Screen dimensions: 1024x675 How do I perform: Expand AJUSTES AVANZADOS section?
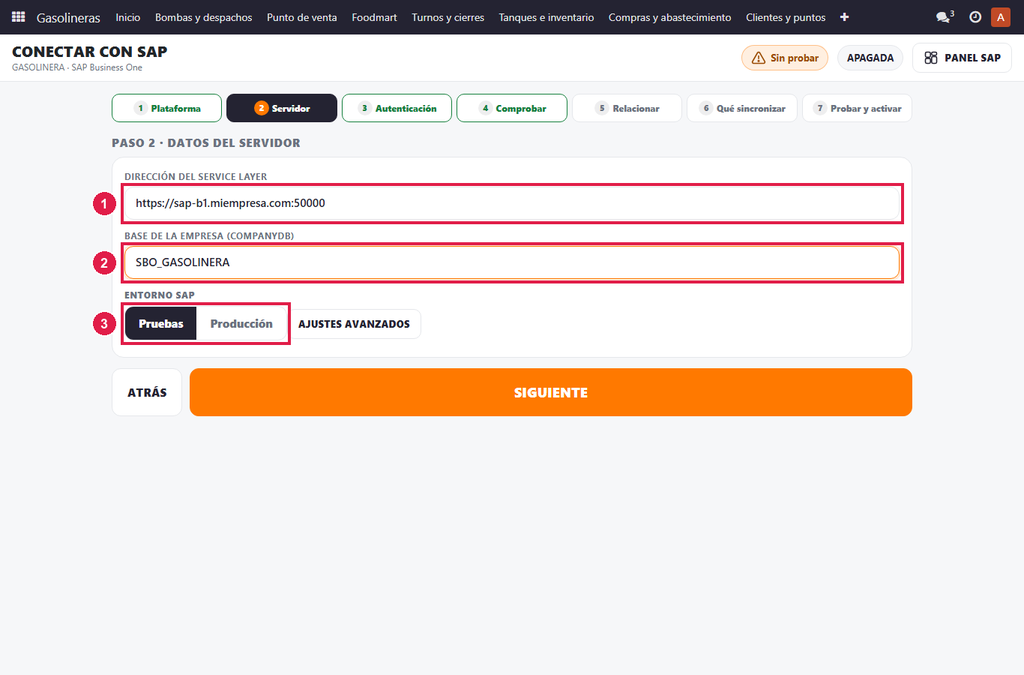pos(354,324)
